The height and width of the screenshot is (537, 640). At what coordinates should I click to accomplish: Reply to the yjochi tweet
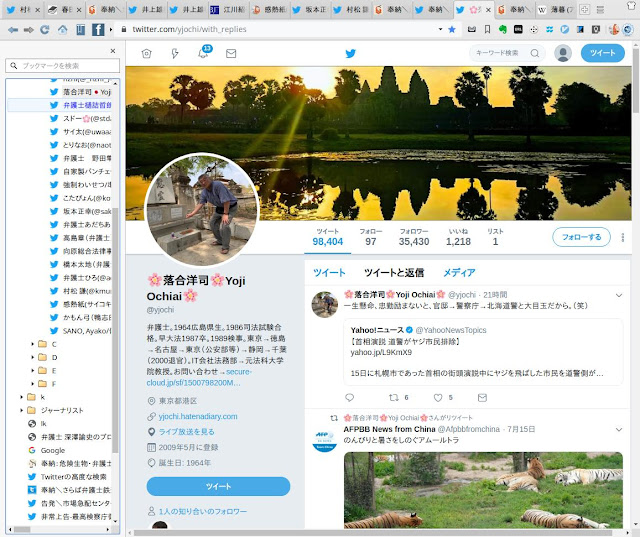(x=349, y=397)
